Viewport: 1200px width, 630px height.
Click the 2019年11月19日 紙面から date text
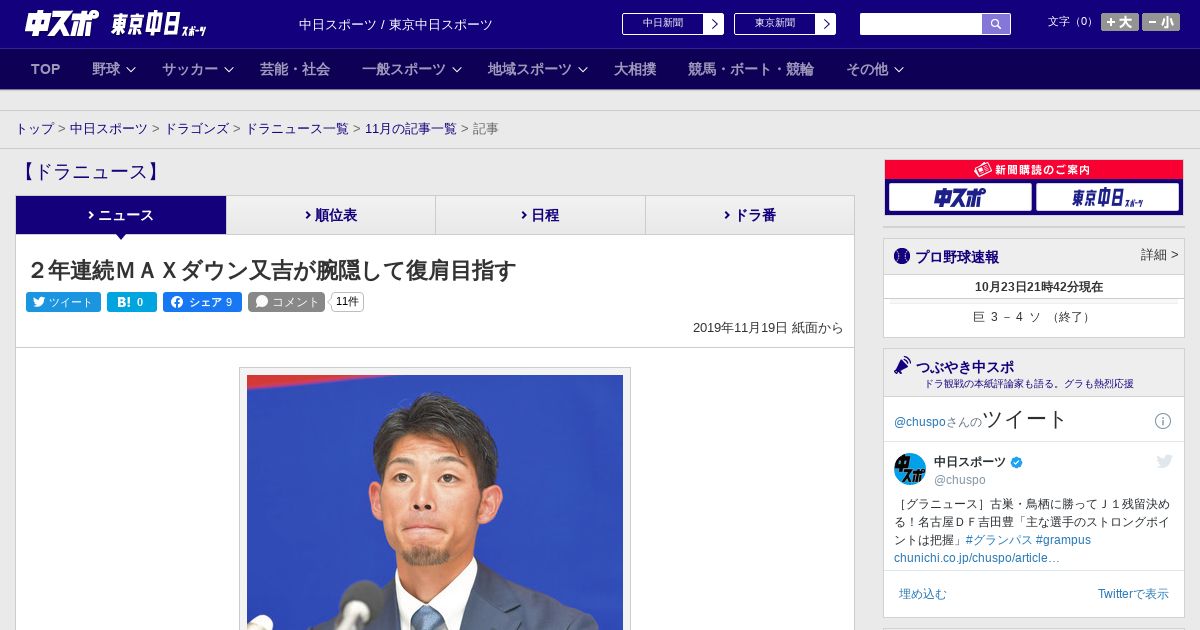[x=768, y=328]
